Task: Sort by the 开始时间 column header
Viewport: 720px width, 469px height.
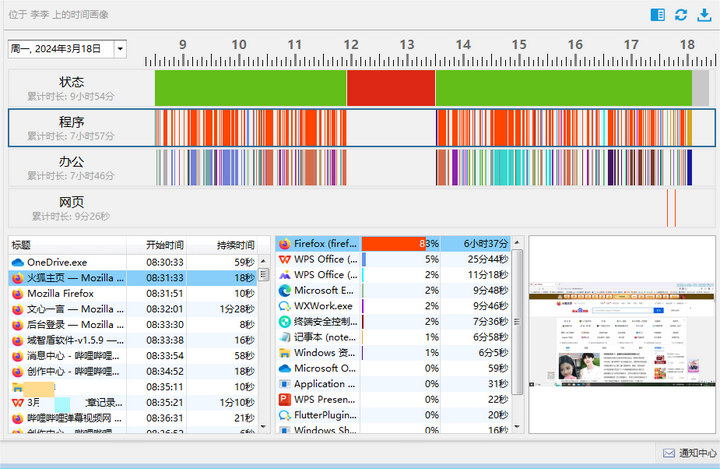Action: (x=165, y=244)
